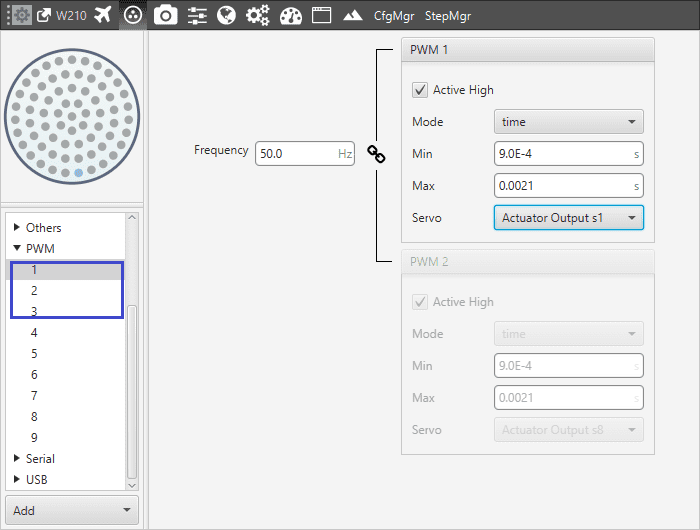Open the gauge dashboard icon
700x530 pixels.
[290, 16]
